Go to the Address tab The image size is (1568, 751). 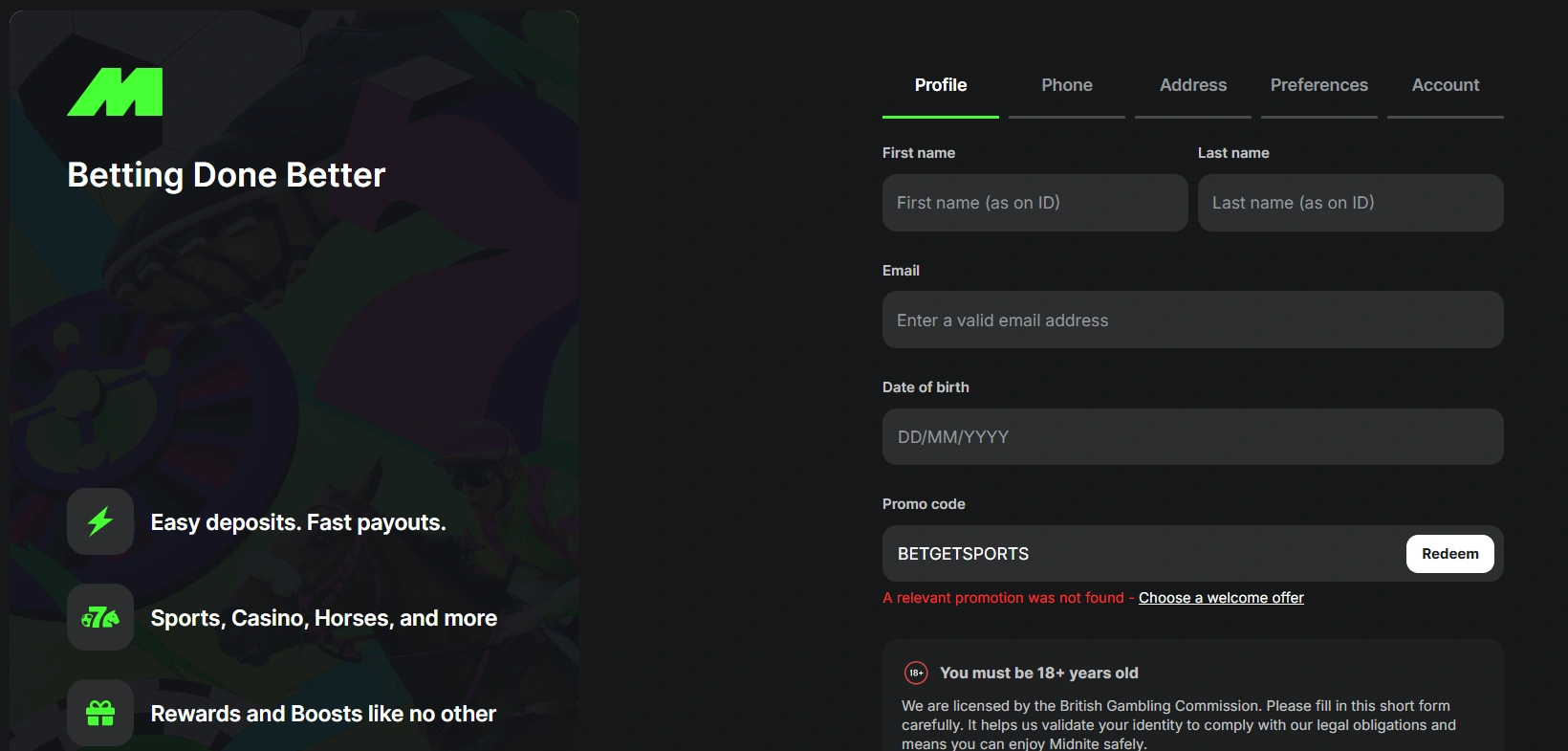(1193, 85)
